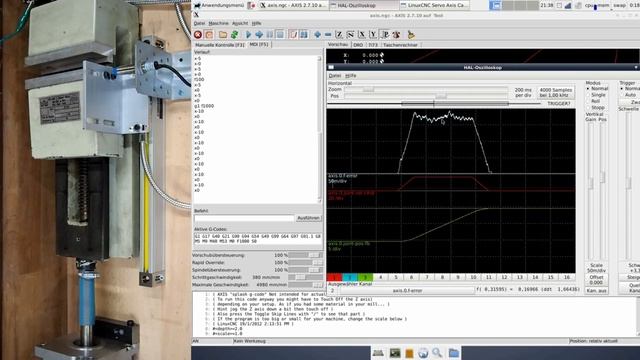Select oscilloscope channel 3 green button
This screenshot has height=360, width=640.
(365, 277)
